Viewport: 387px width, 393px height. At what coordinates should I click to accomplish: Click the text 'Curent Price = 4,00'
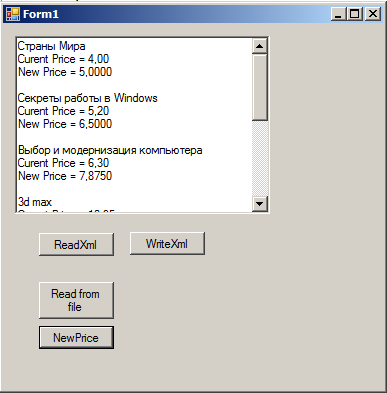(x=63, y=59)
